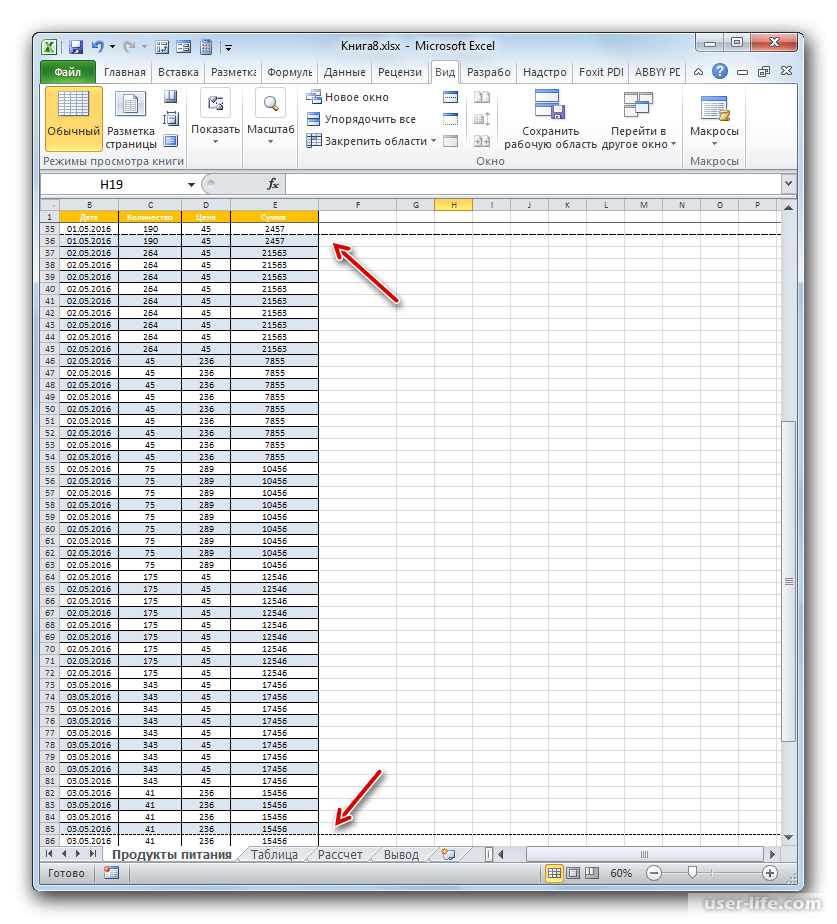837x924 pixels.
Task: Expand the formula bar with arrow
Action: pos(789,184)
